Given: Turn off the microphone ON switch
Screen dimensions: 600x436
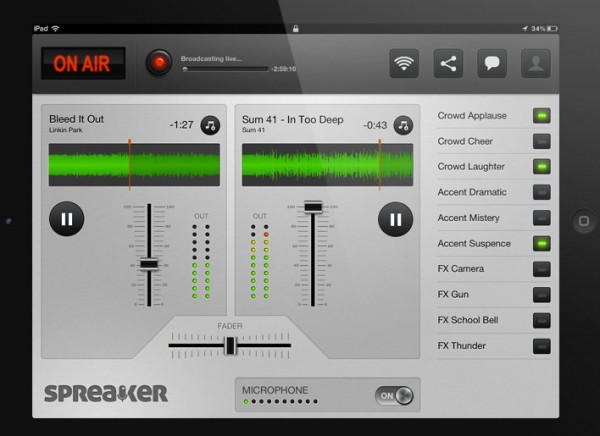Looking at the screenshot, I should (x=393, y=395).
